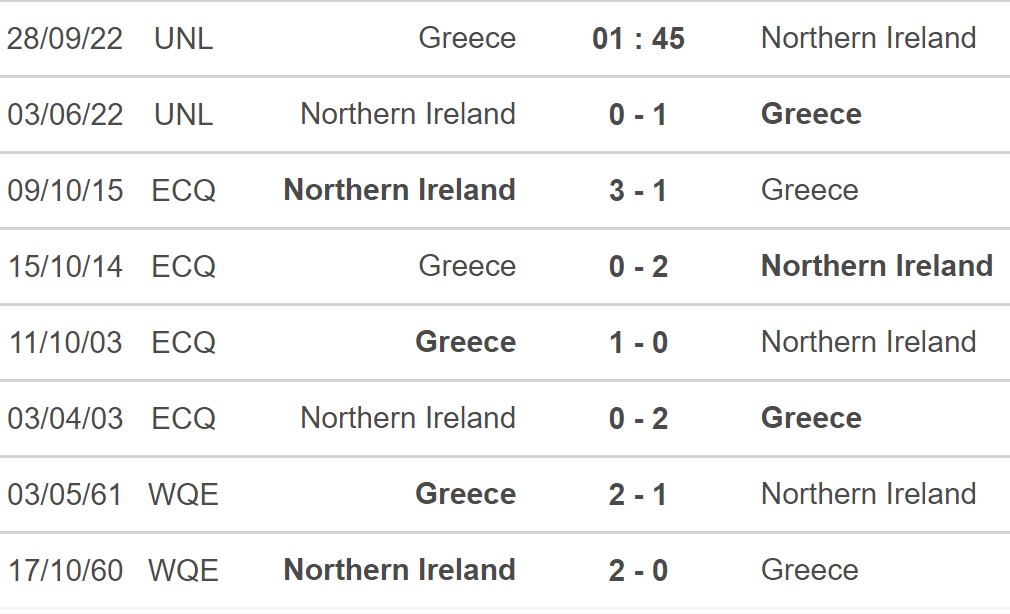
Task: Click bold Greece in the 11/10/03 match
Action: click(x=466, y=342)
